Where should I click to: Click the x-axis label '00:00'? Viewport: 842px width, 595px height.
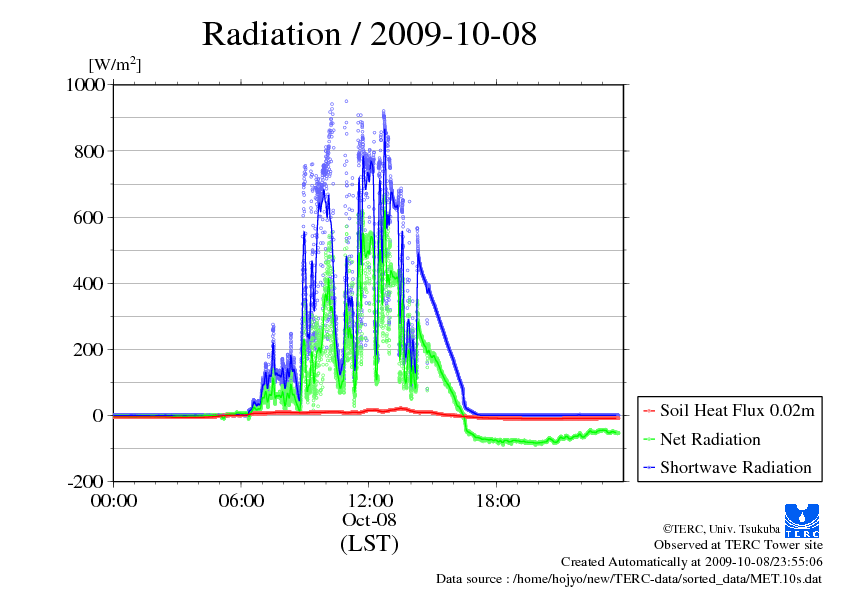[114, 501]
